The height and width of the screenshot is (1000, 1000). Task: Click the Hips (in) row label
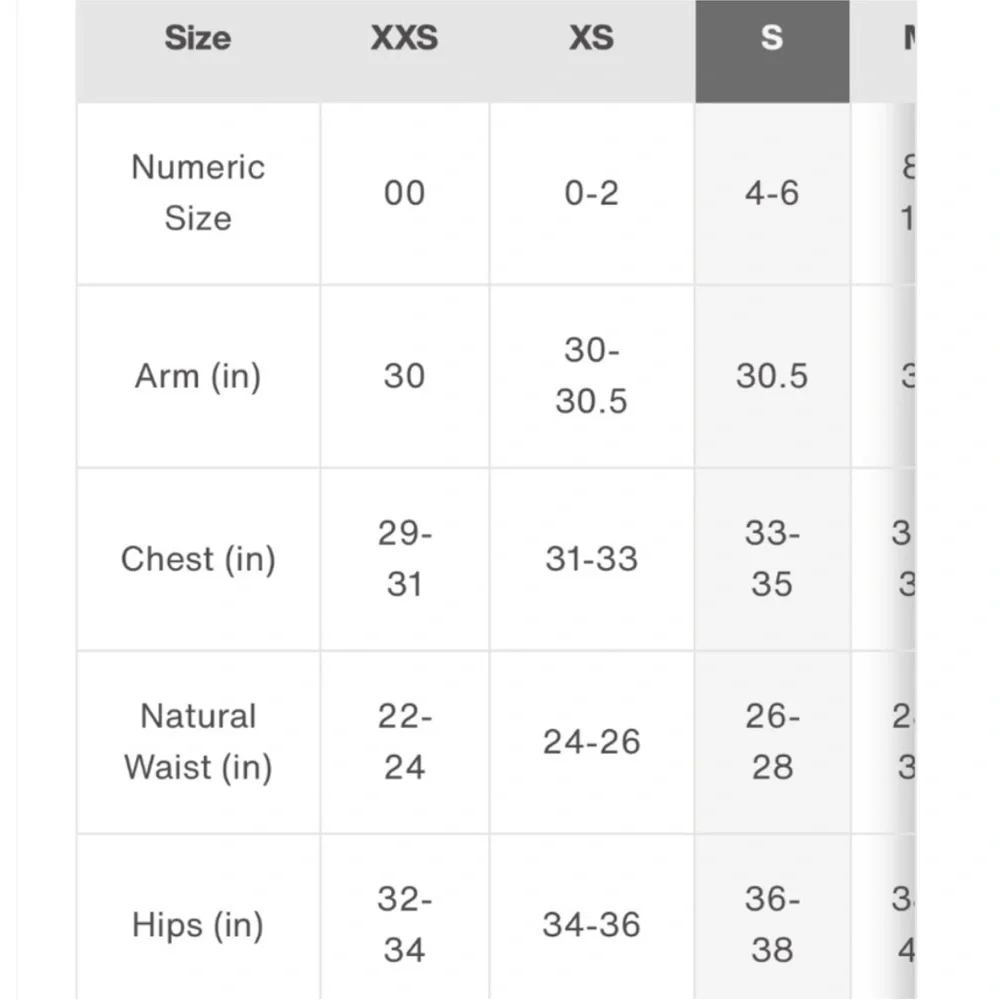(x=198, y=925)
